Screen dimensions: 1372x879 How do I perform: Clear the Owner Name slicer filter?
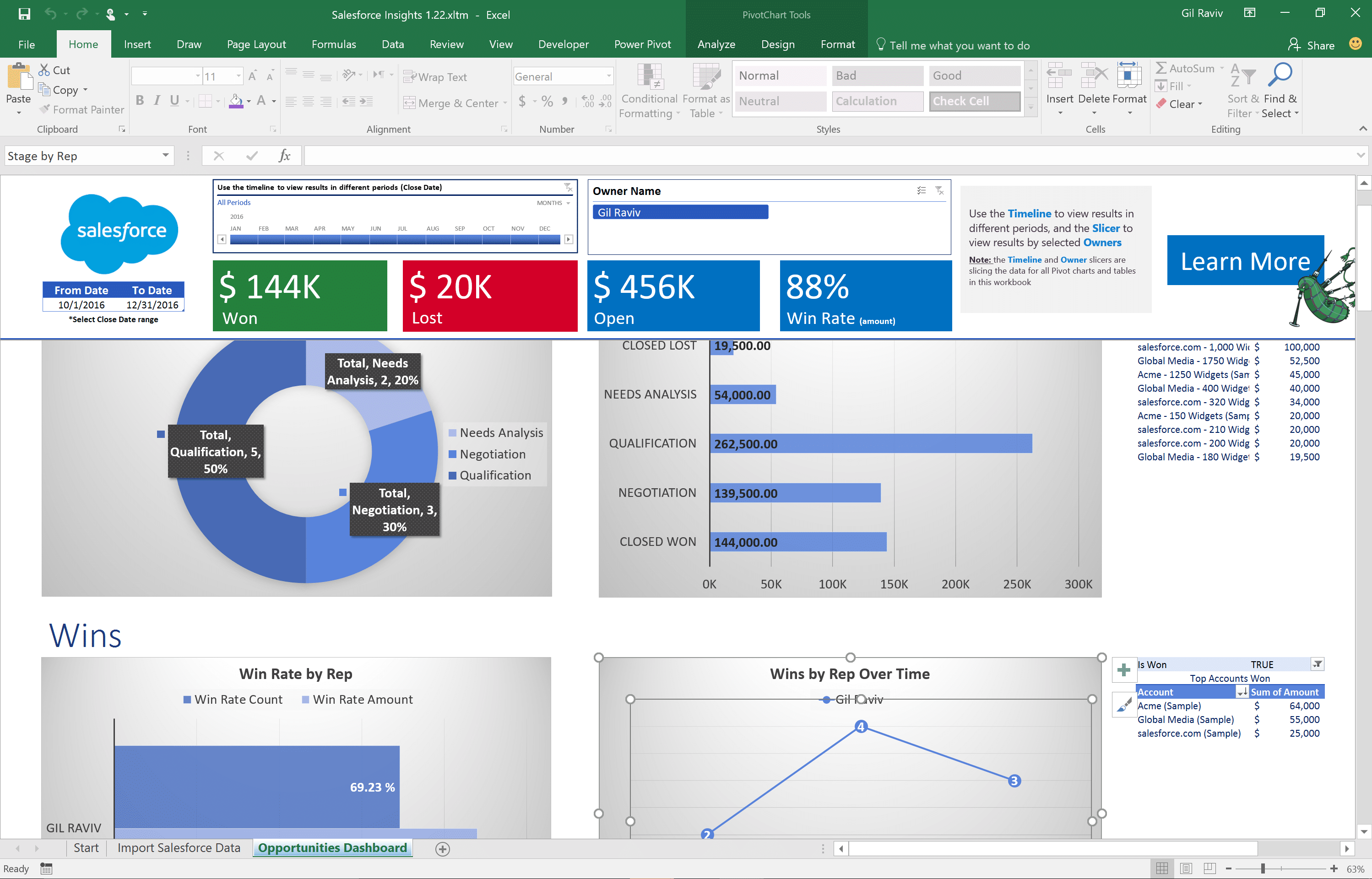[940, 191]
